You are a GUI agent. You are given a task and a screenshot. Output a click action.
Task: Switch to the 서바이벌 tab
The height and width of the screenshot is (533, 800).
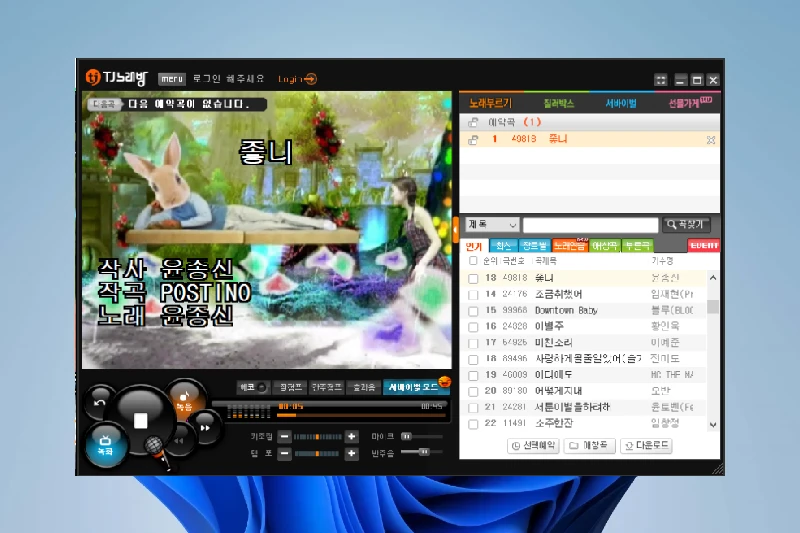pos(621,104)
